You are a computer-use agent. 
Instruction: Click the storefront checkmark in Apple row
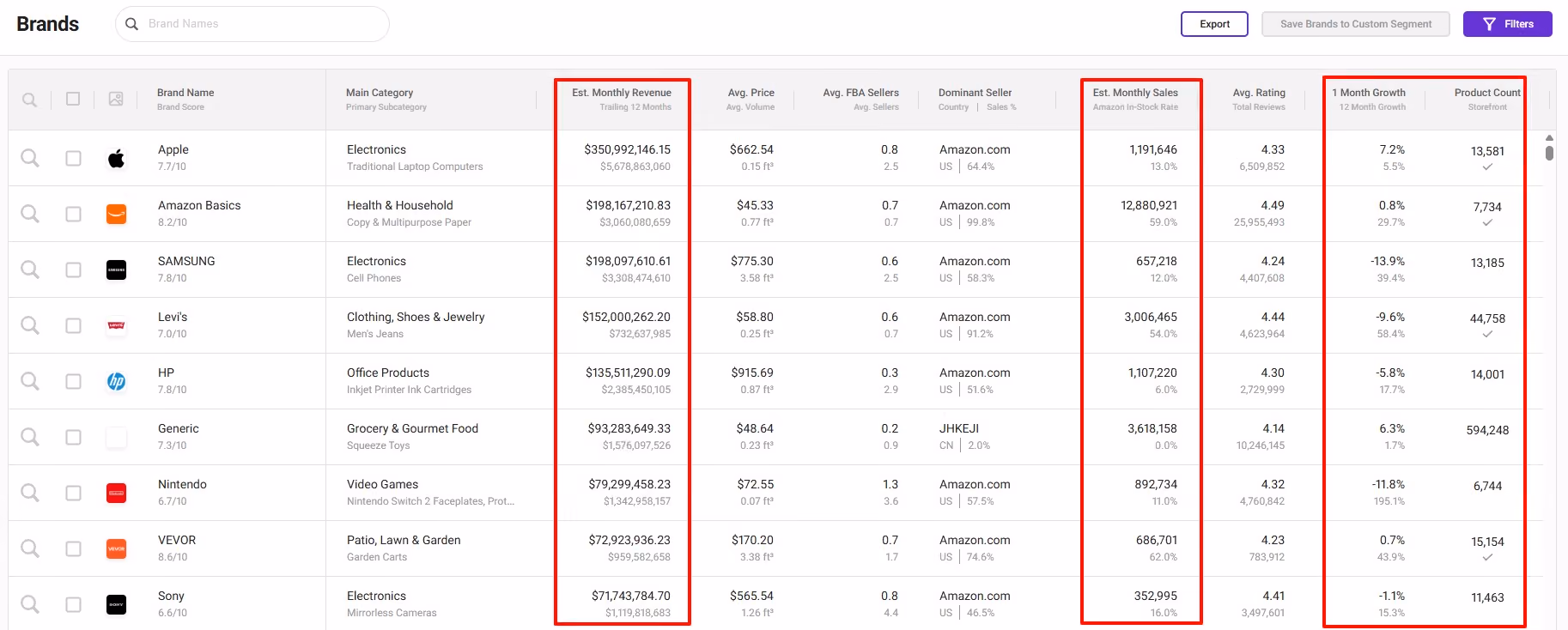[x=1487, y=167]
